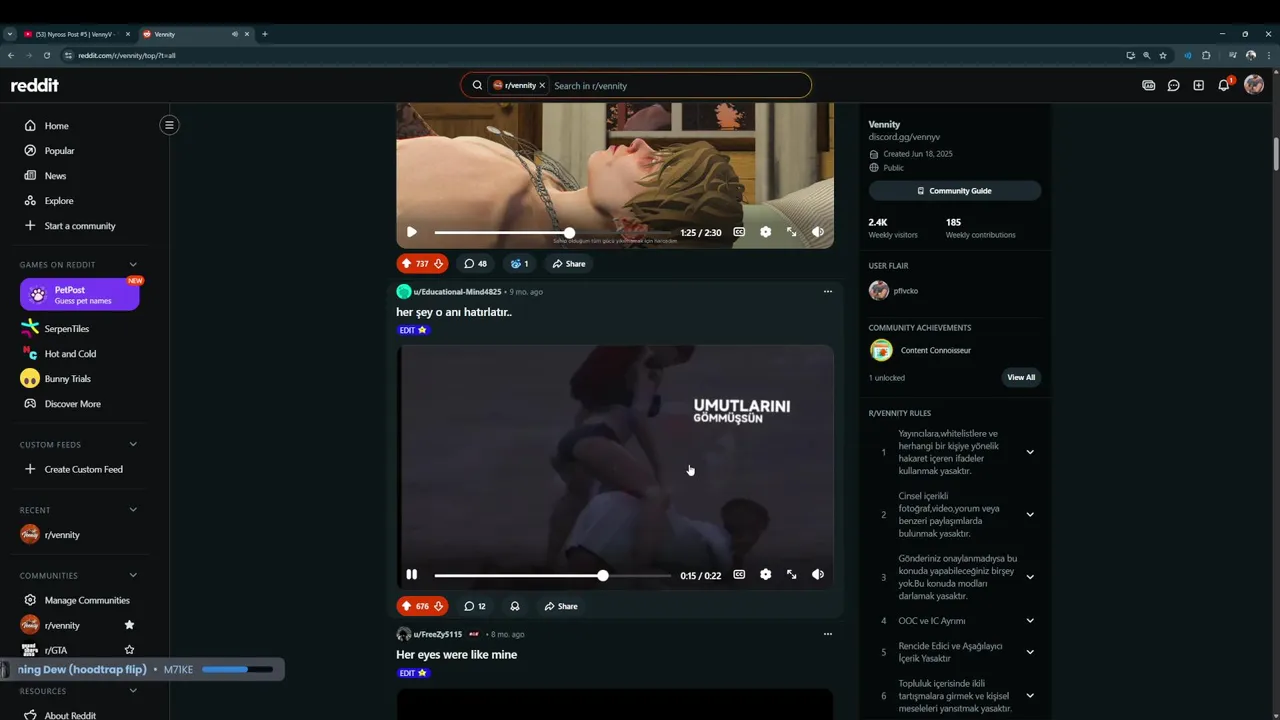Open Hot and Cold game
Screen dimensions: 1280x720
(70, 354)
